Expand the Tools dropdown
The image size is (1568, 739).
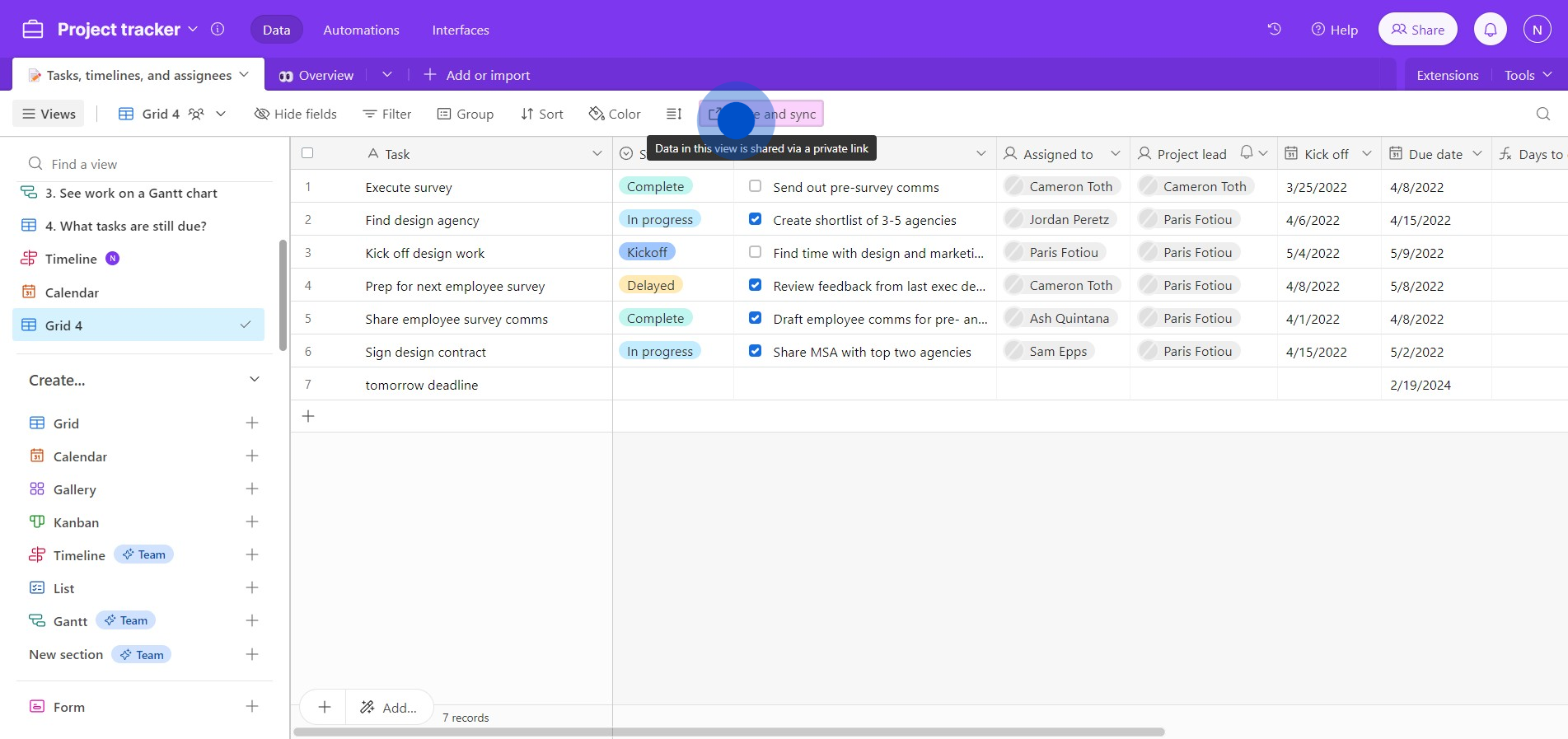click(x=1528, y=75)
